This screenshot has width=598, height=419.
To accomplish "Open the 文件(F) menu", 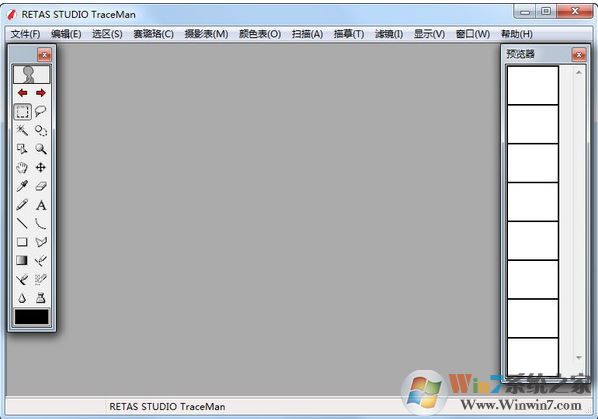I will (25, 34).
